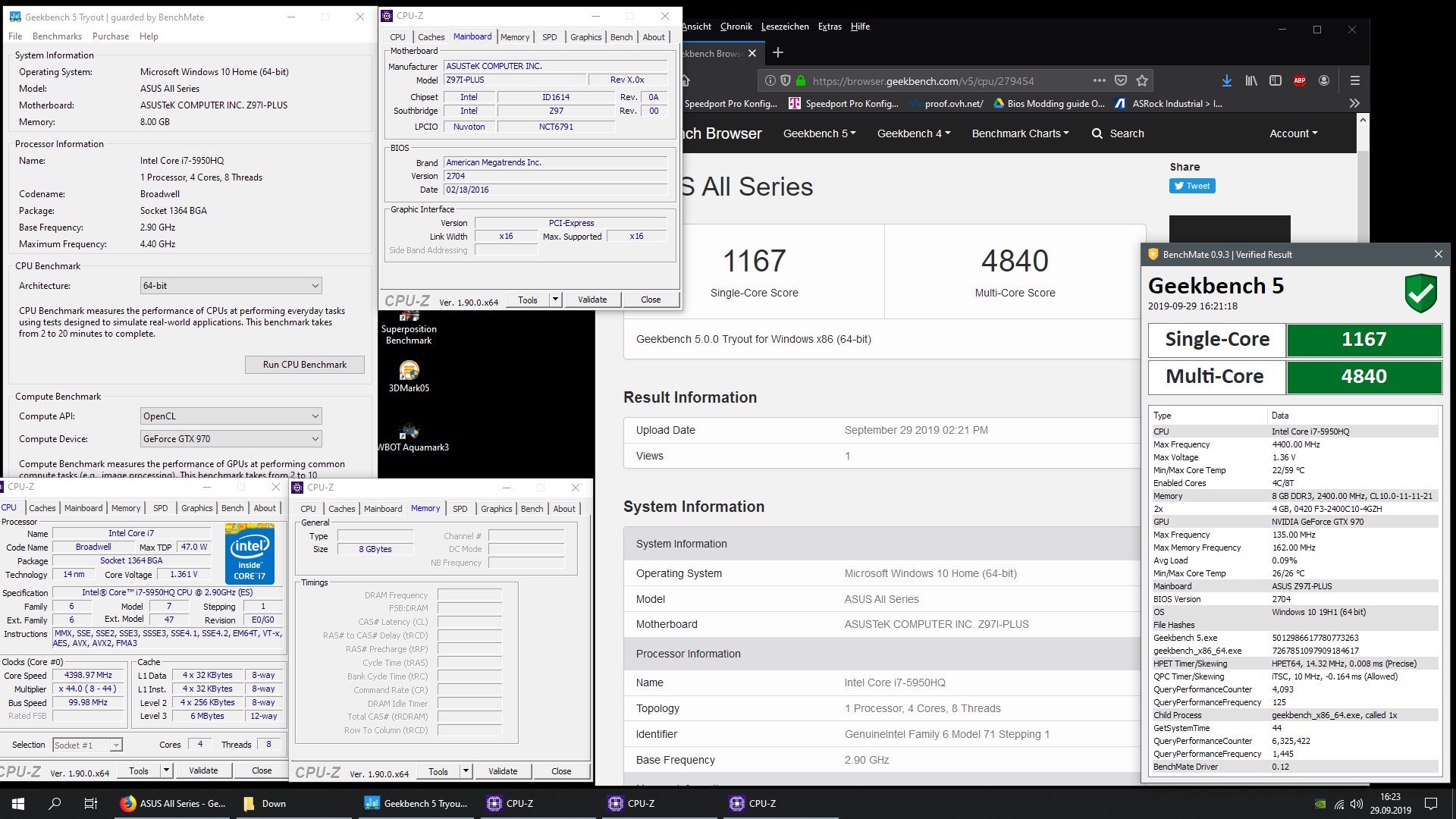Image resolution: width=1456 pixels, height=819 pixels.
Task: Select 3DMark05 desktop icon
Action: (409, 376)
